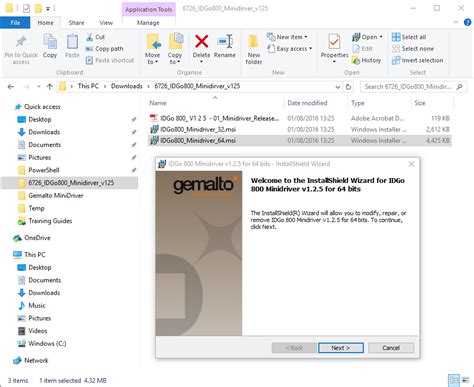Select IDGo800_Minidriver_32.msi file
474x387 pixels.
click(x=299, y=129)
